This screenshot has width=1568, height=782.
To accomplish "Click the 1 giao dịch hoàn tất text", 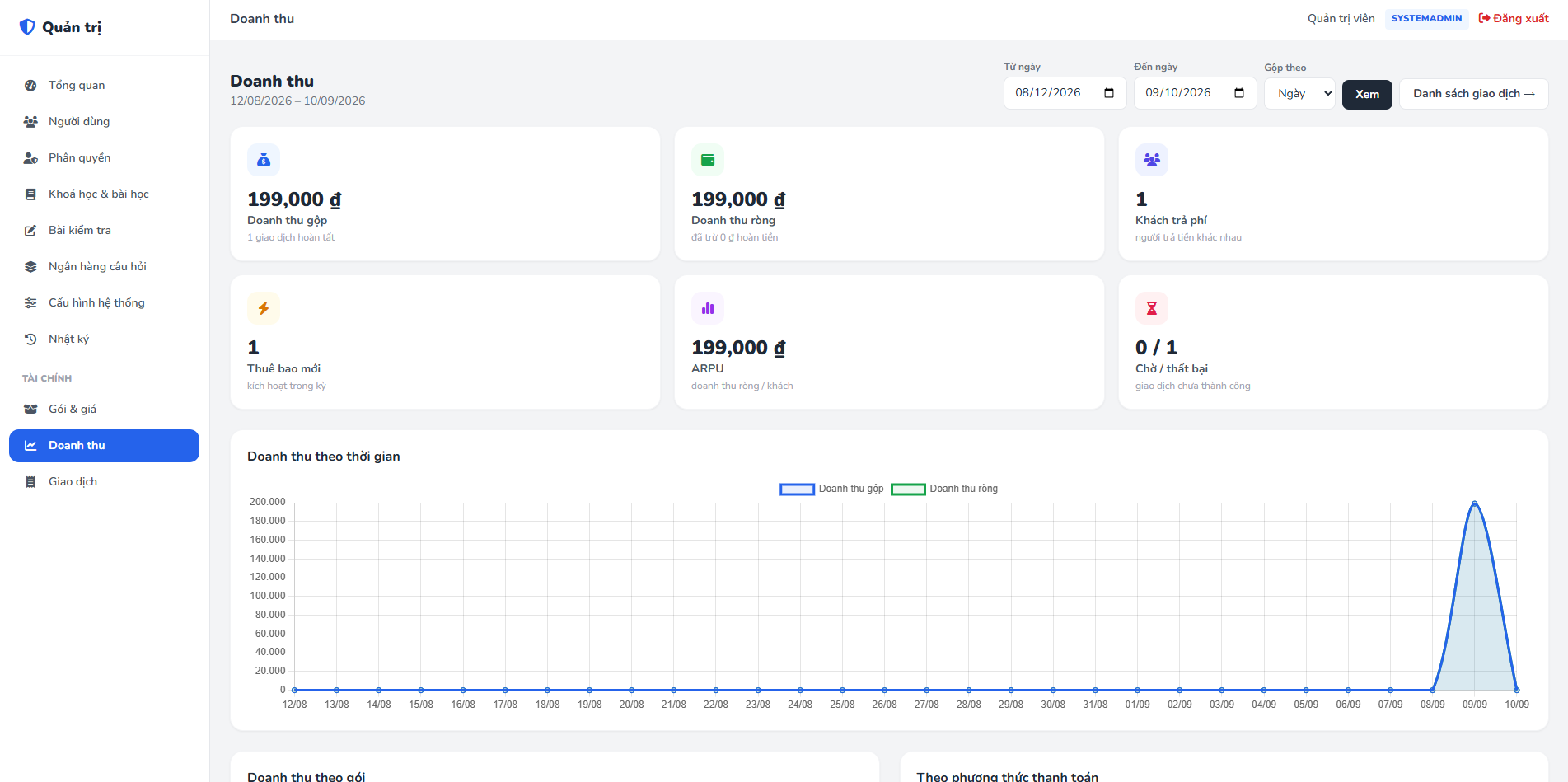I will point(291,238).
